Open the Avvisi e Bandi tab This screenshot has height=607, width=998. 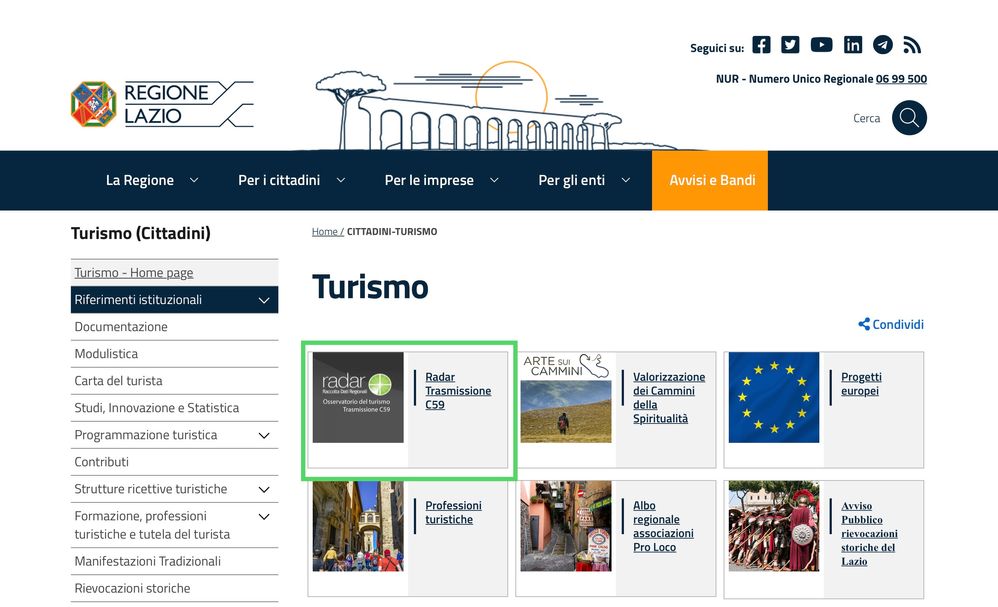coord(711,180)
